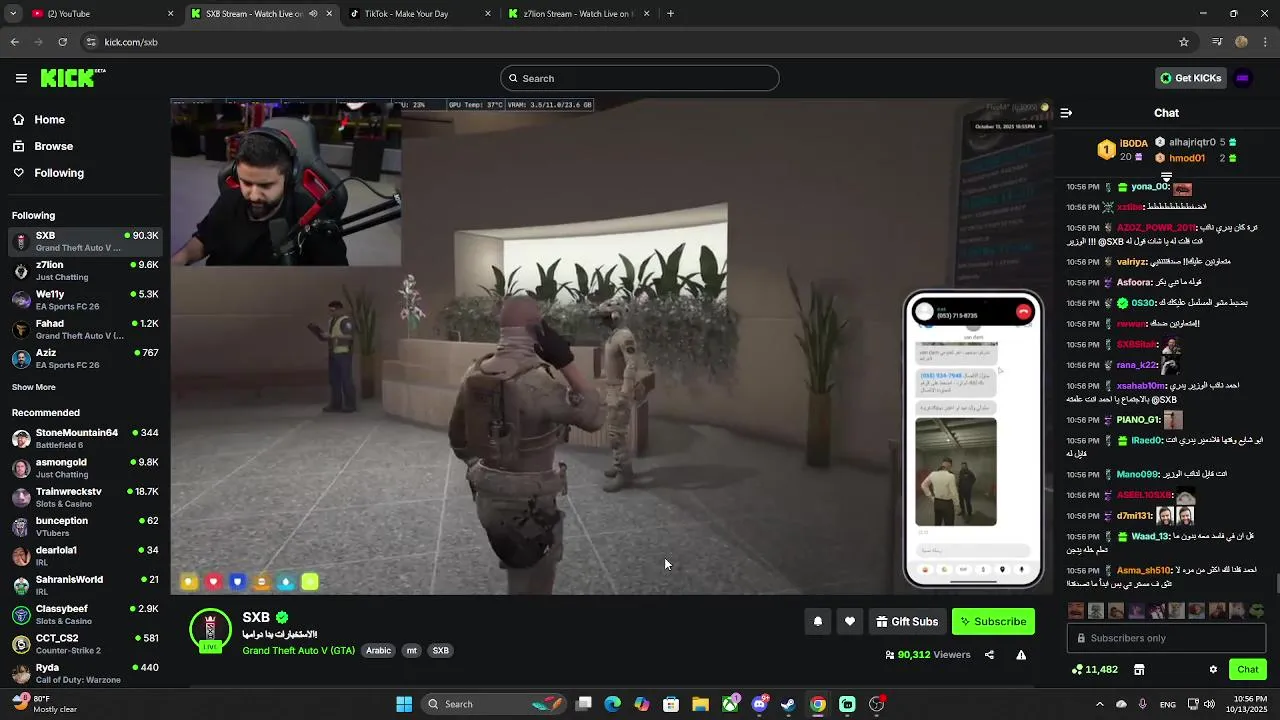This screenshot has width=1280, height=720.
Task: Follow channel with heart icon
Action: (x=850, y=621)
